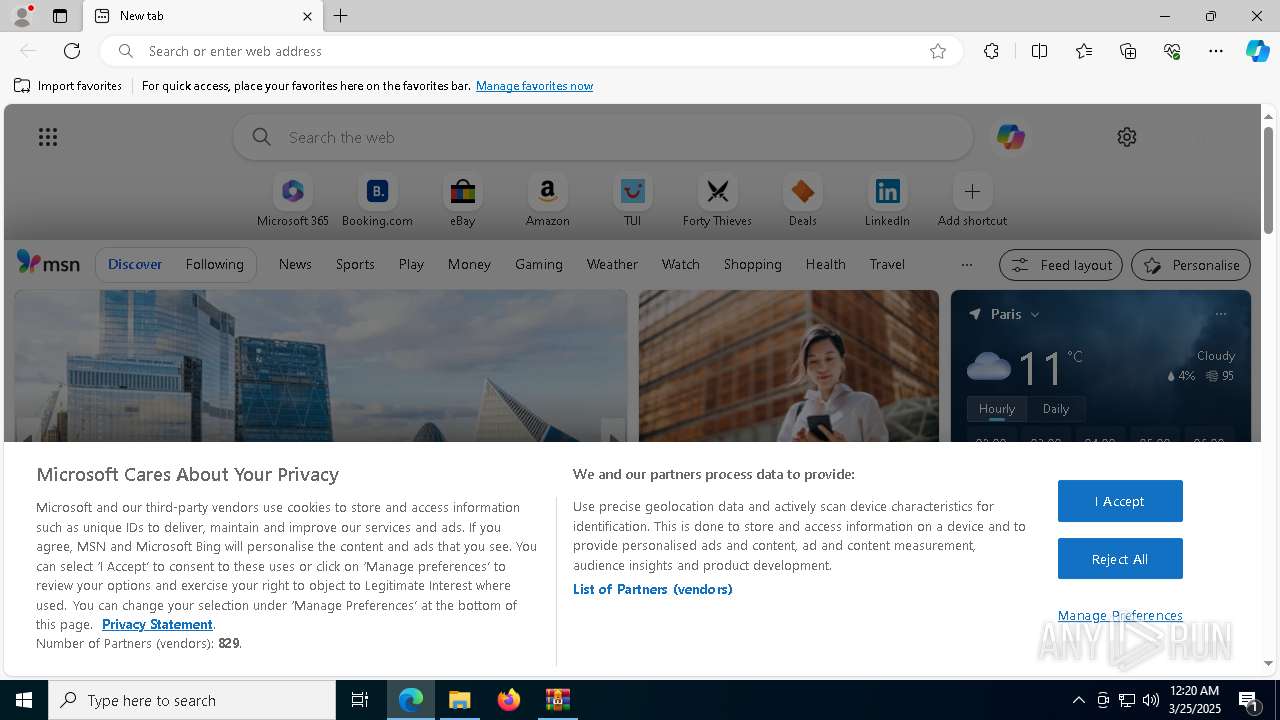Open List of Partners (vendors) link
1280x720 pixels.
coord(653,589)
